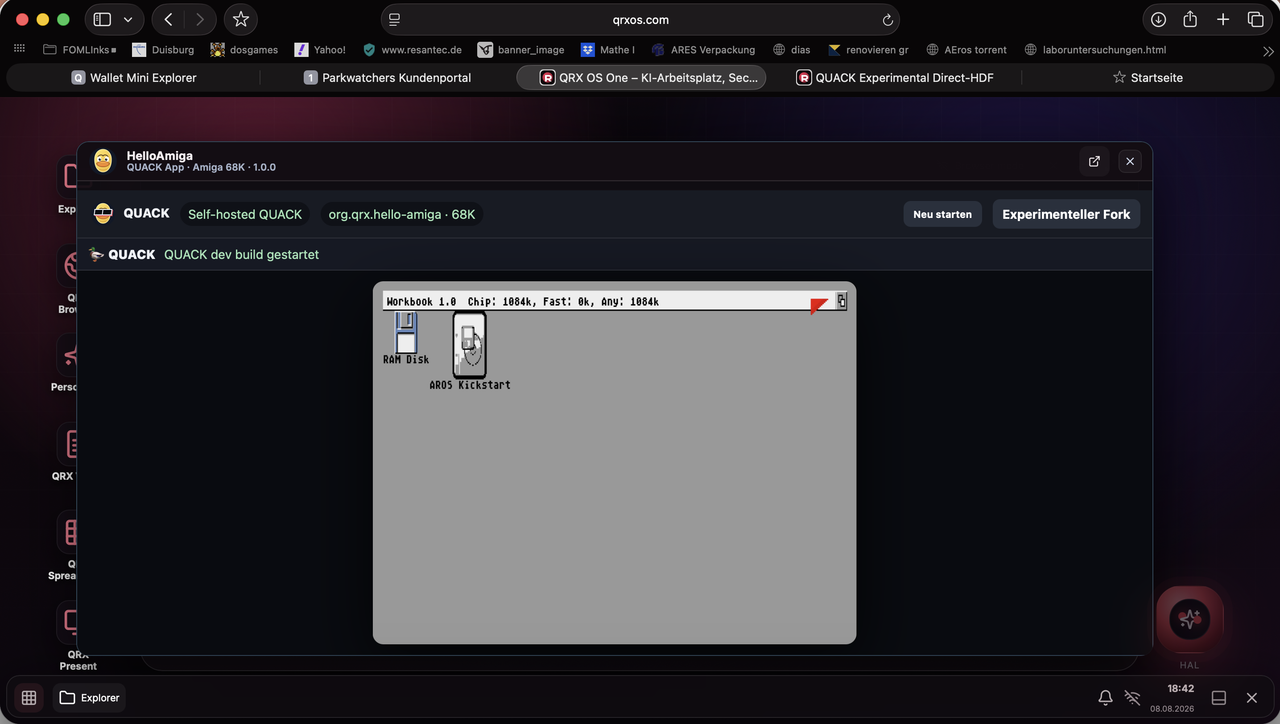Click the QUACK duck logo with sunglasses
1280x724 pixels.
pyautogui.click(x=103, y=213)
